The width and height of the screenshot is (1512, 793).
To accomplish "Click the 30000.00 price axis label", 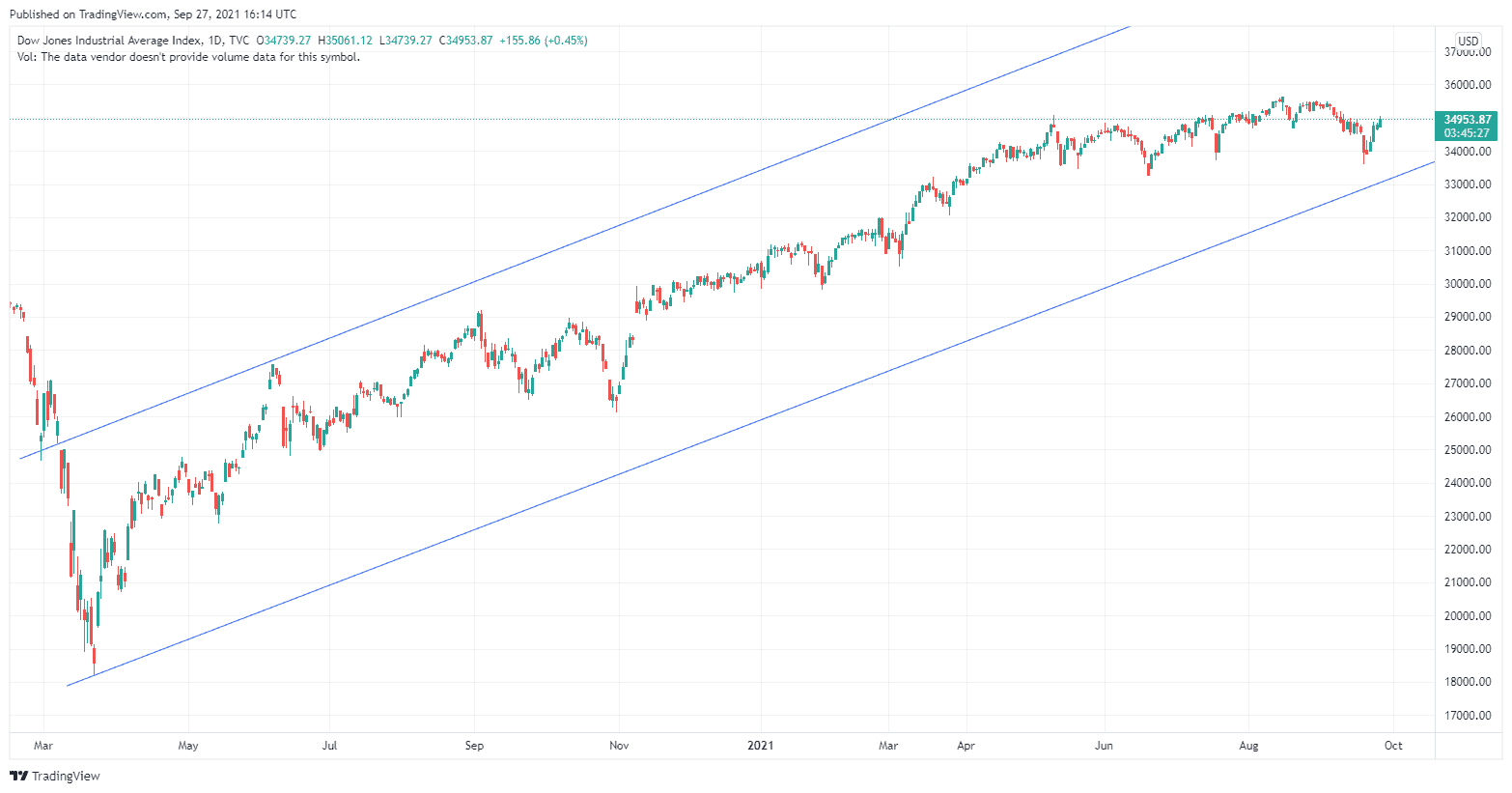I will (1468, 284).
